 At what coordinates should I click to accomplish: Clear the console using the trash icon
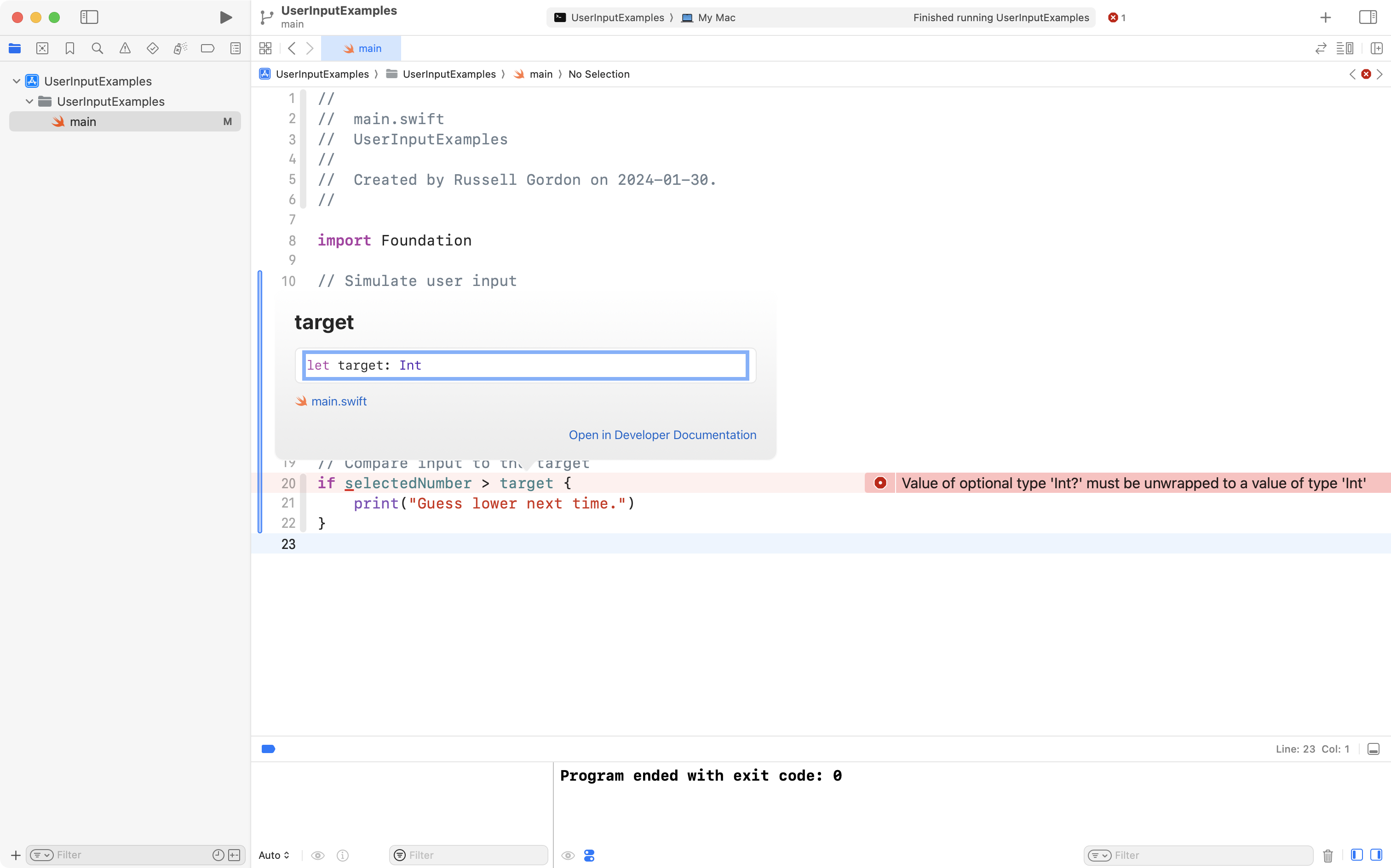[x=1328, y=855]
